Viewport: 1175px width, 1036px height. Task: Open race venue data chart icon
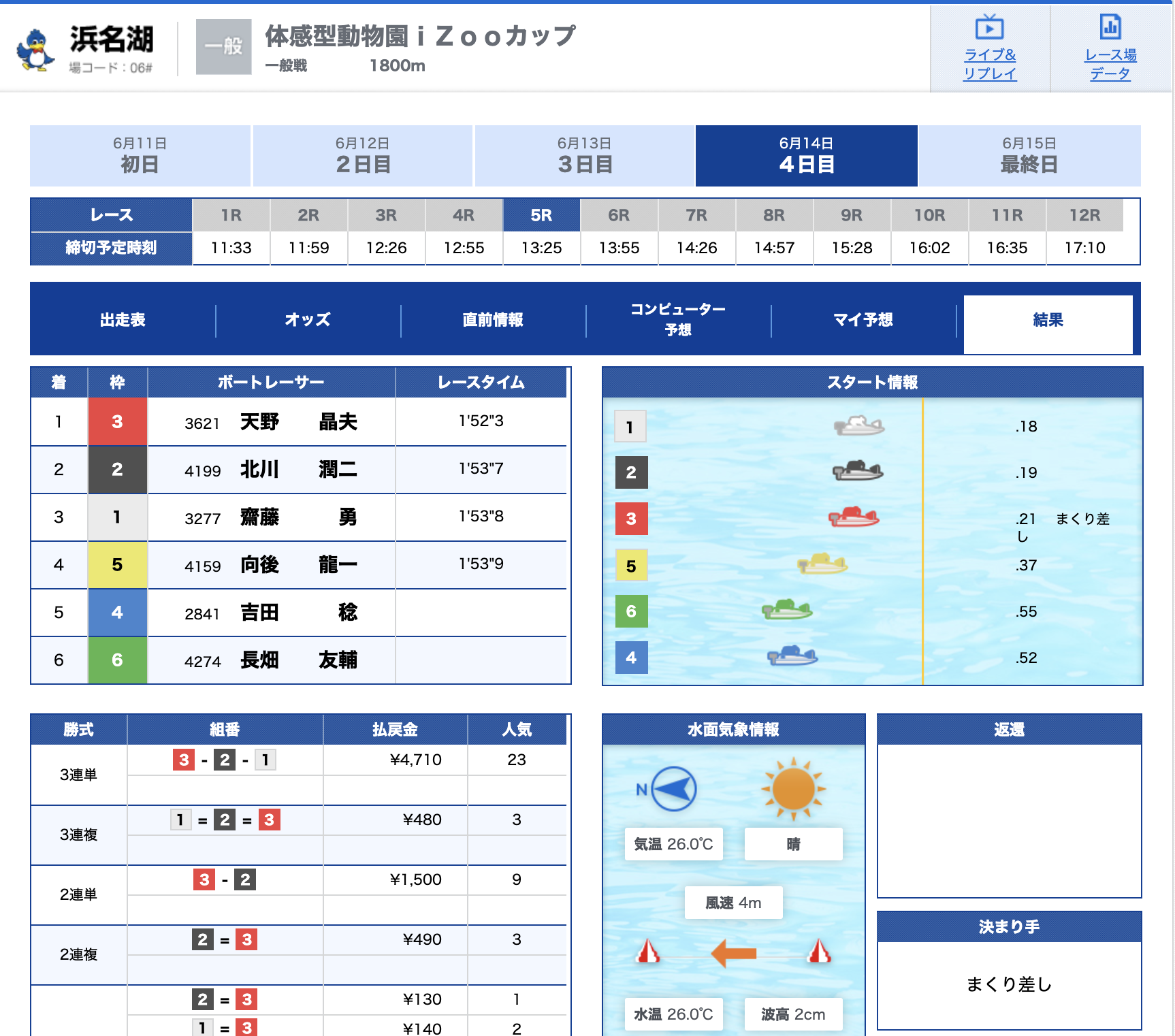point(1110,28)
